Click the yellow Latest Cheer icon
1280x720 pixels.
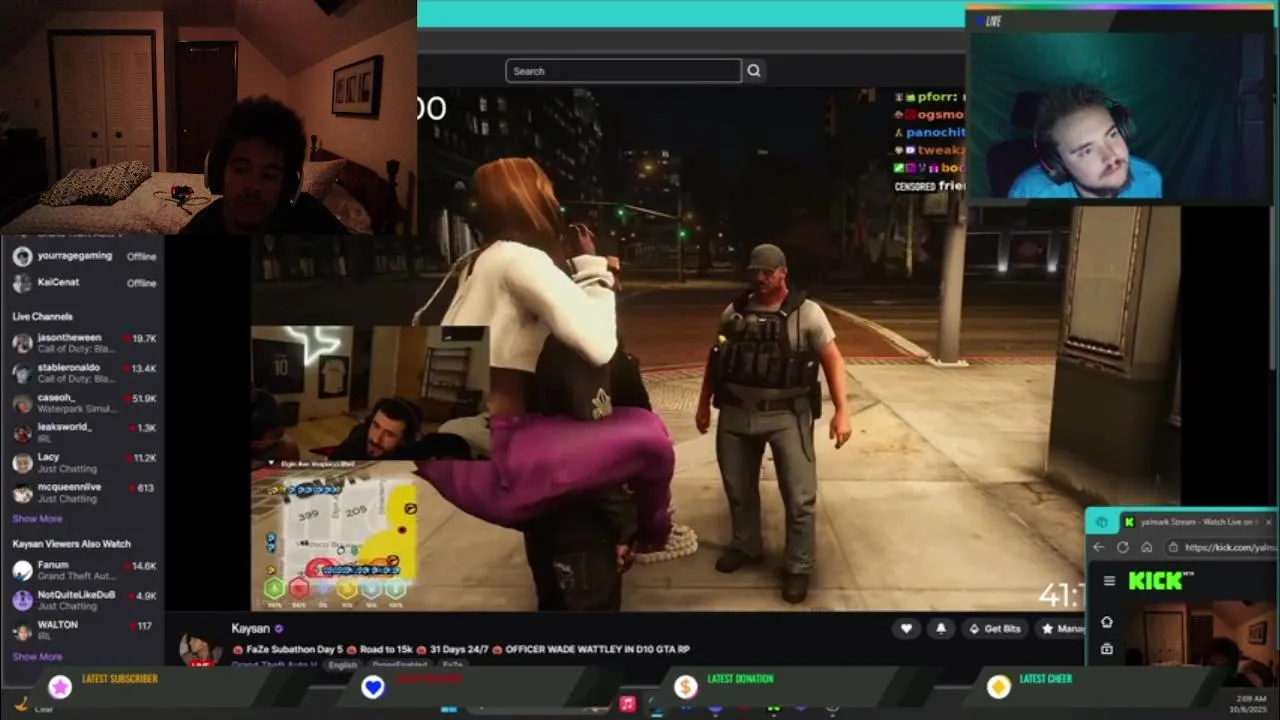click(998, 687)
